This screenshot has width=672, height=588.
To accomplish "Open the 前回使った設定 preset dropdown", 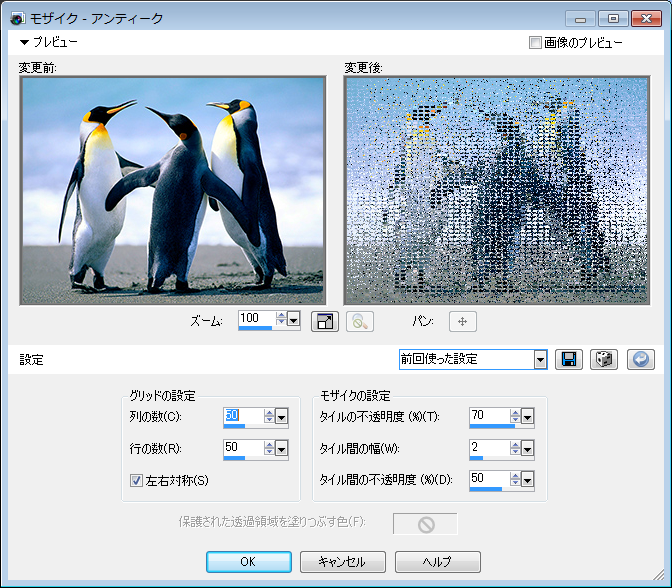I will coord(540,359).
